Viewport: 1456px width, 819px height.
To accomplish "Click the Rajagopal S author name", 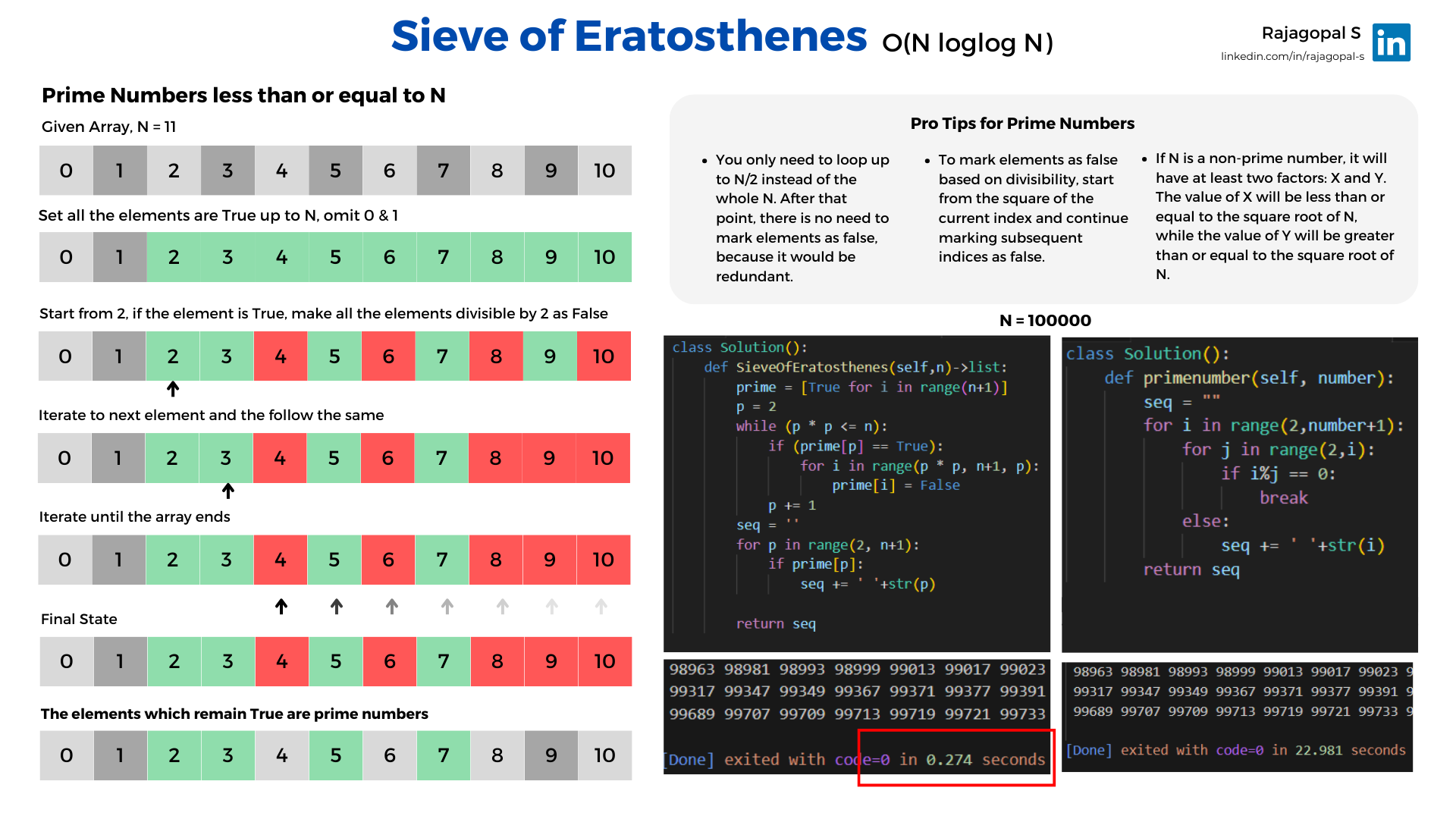I will click(x=1310, y=33).
